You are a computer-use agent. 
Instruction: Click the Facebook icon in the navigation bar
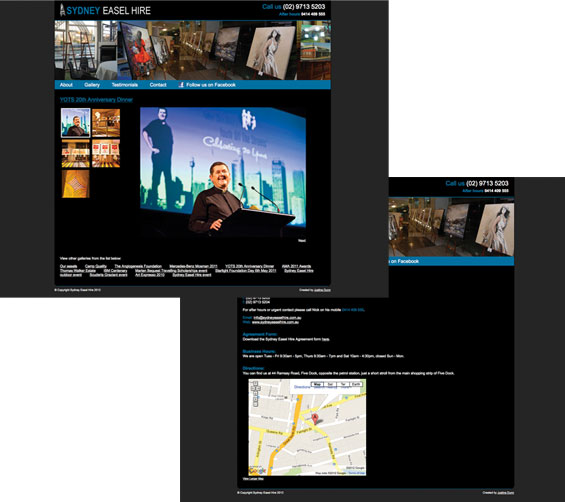pyautogui.click(x=181, y=85)
